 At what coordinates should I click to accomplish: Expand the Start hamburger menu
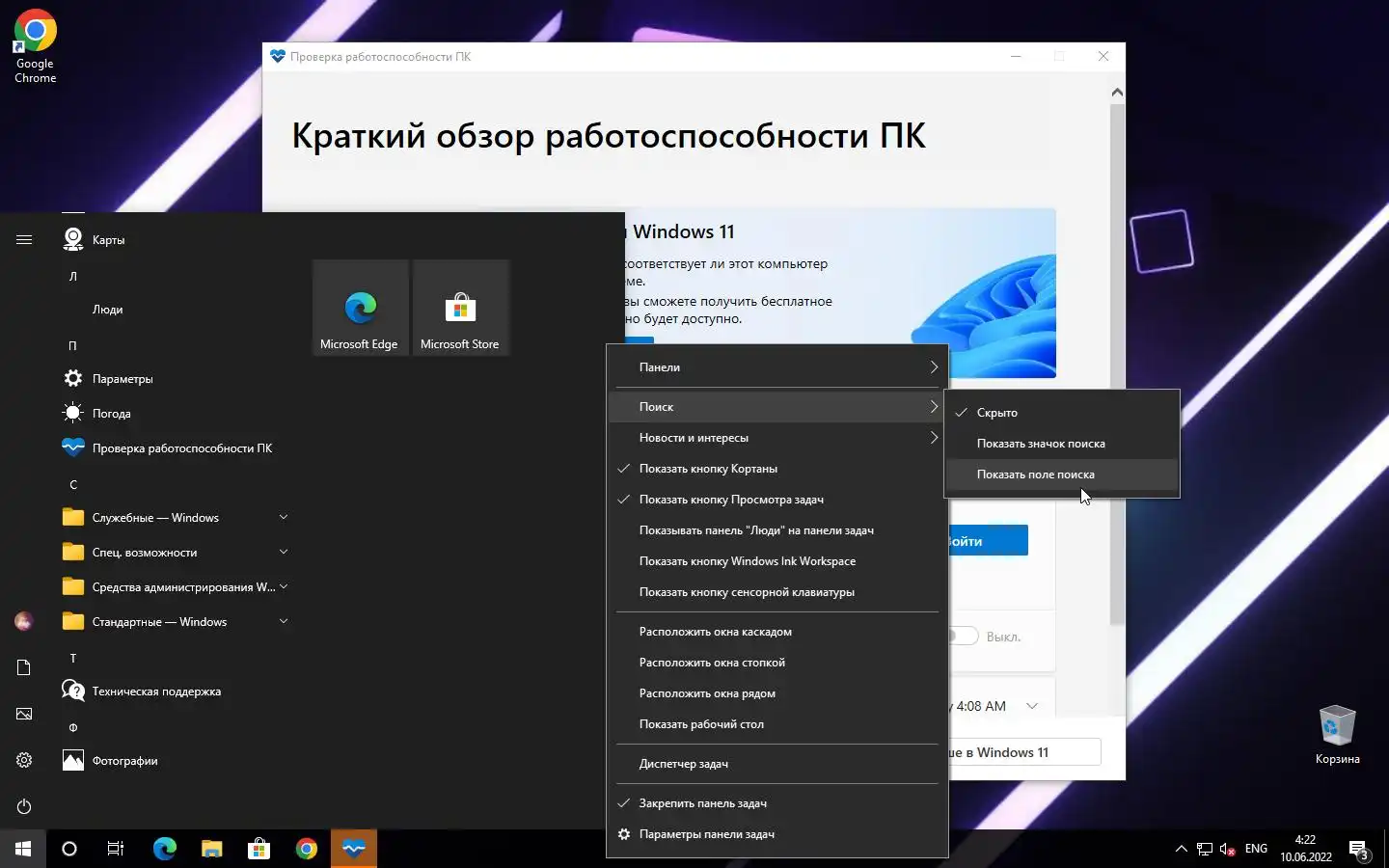click(24, 240)
